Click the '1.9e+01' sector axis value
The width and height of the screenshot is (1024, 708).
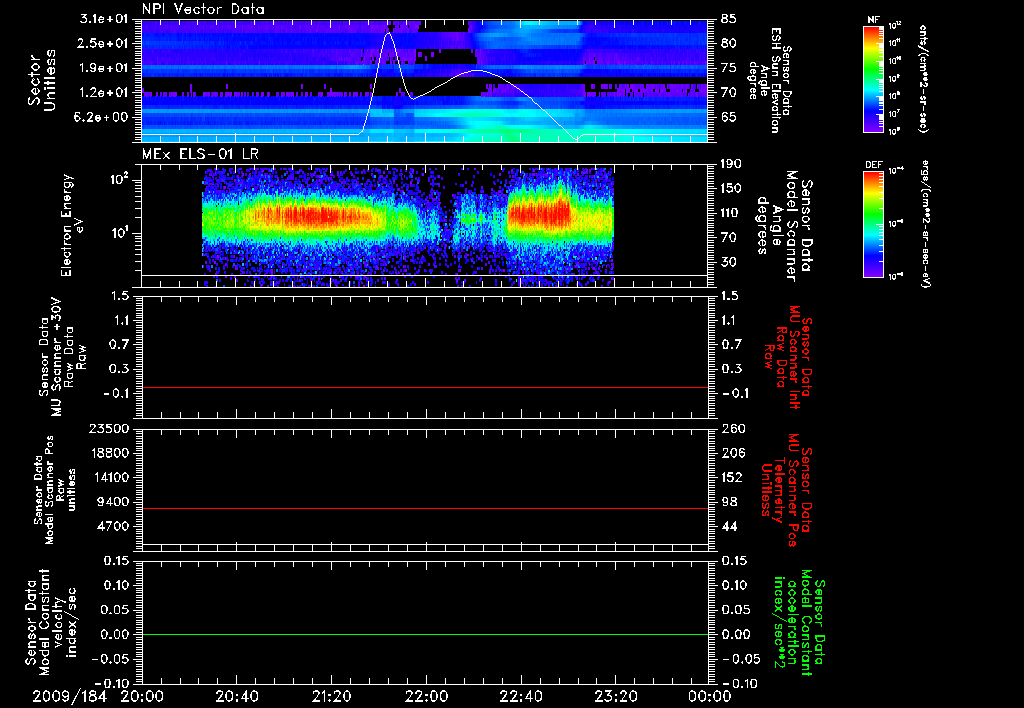pyautogui.click(x=104, y=68)
